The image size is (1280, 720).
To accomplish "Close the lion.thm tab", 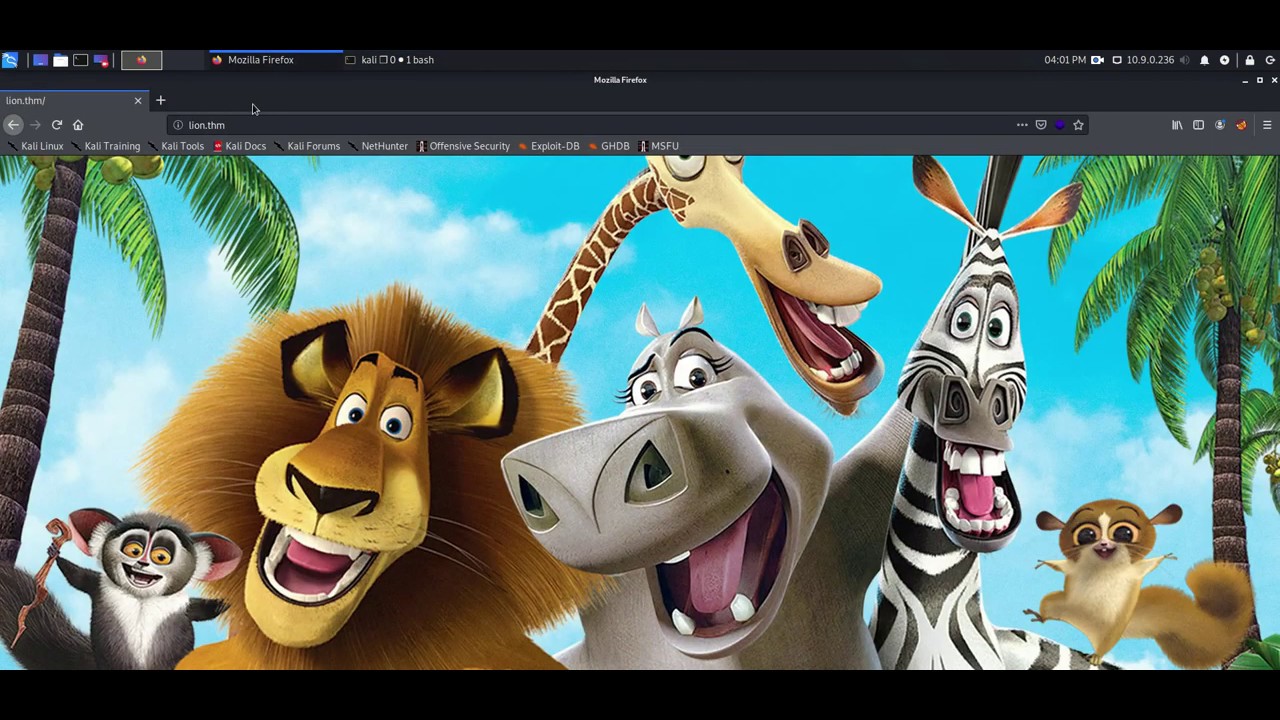I will click(138, 100).
